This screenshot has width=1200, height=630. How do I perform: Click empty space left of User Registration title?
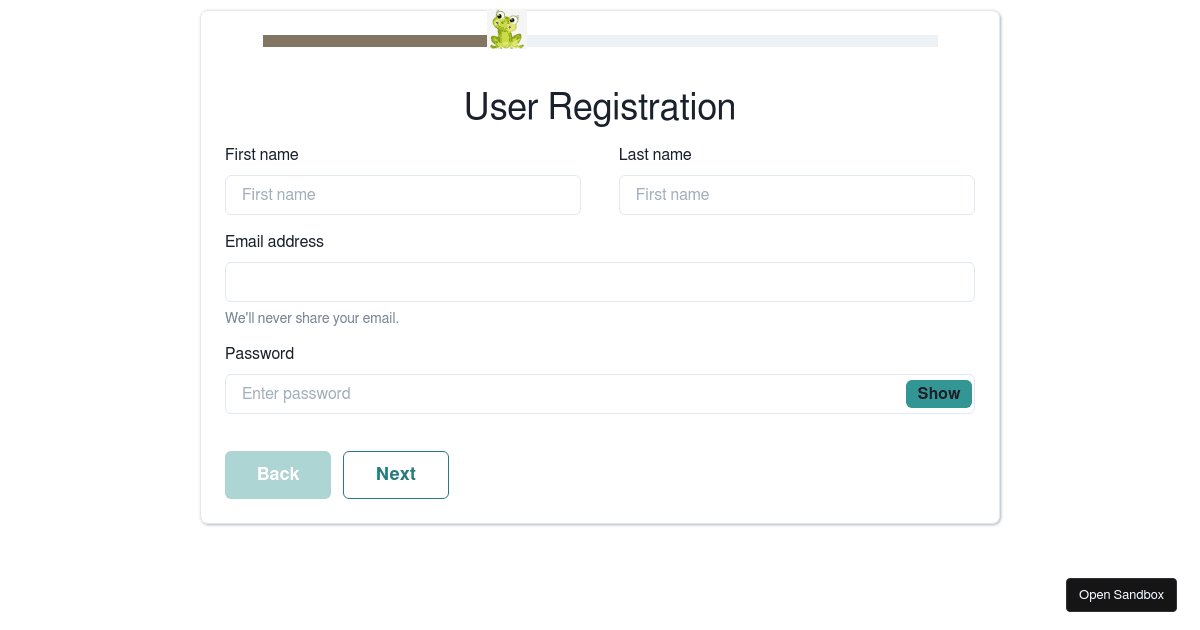click(x=330, y=107)
